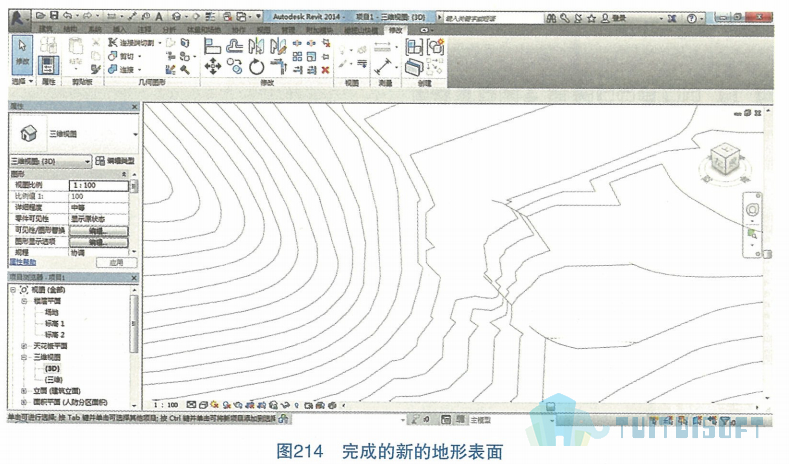Click the Save icon in Quick Access Toolbar
789x464 pixels.
pyautogui.click(x=54, y=17)
